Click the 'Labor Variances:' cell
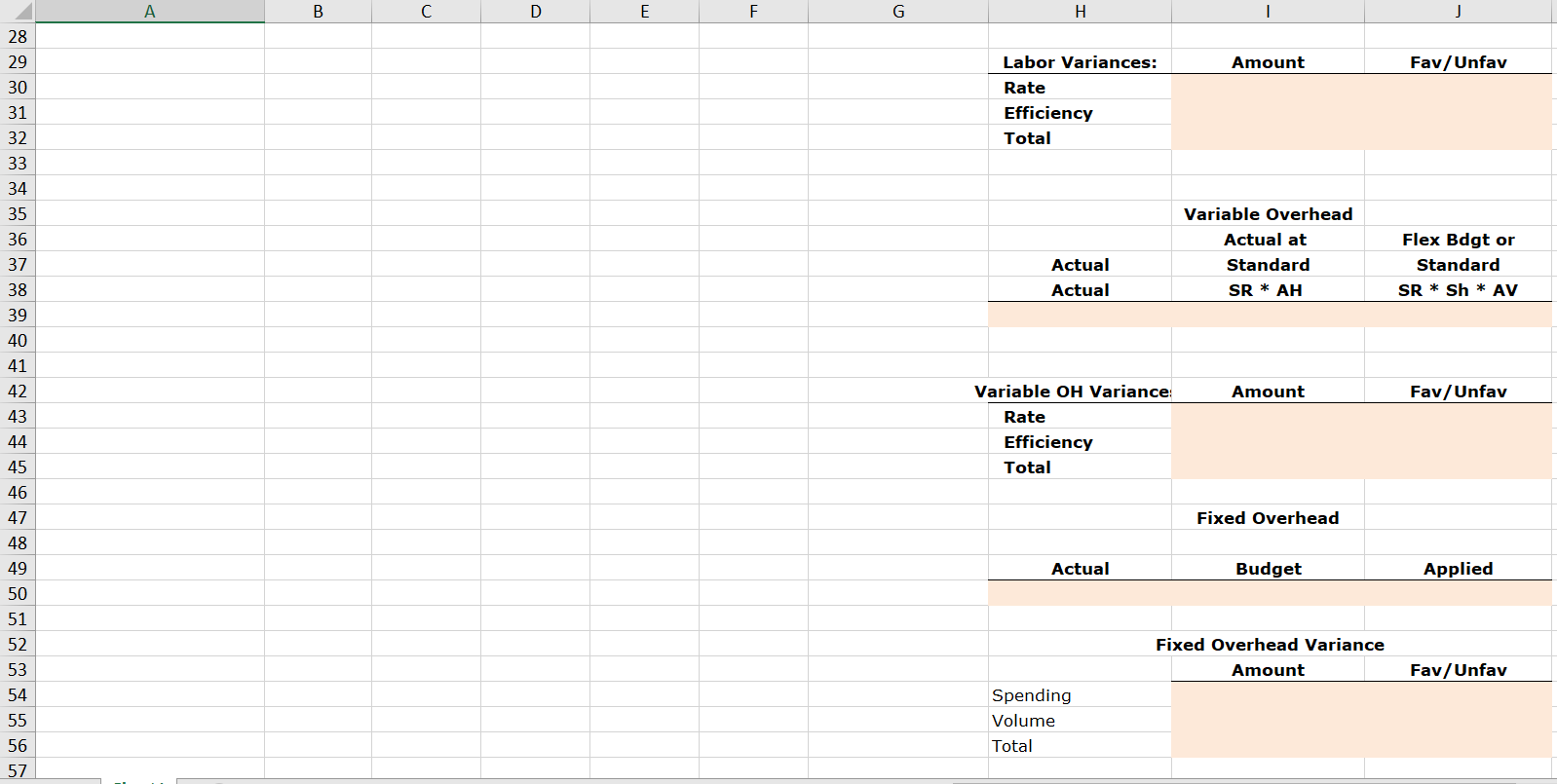 [x=1080, y=62]
